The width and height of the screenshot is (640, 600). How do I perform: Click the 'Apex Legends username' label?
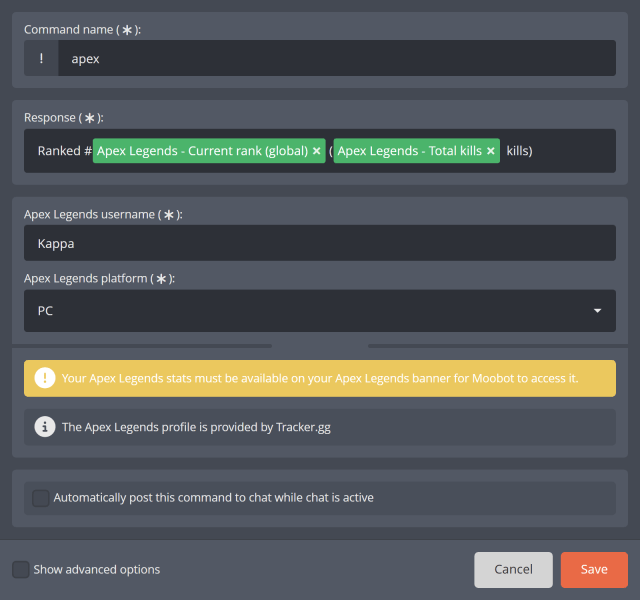[x=103, y=214]
